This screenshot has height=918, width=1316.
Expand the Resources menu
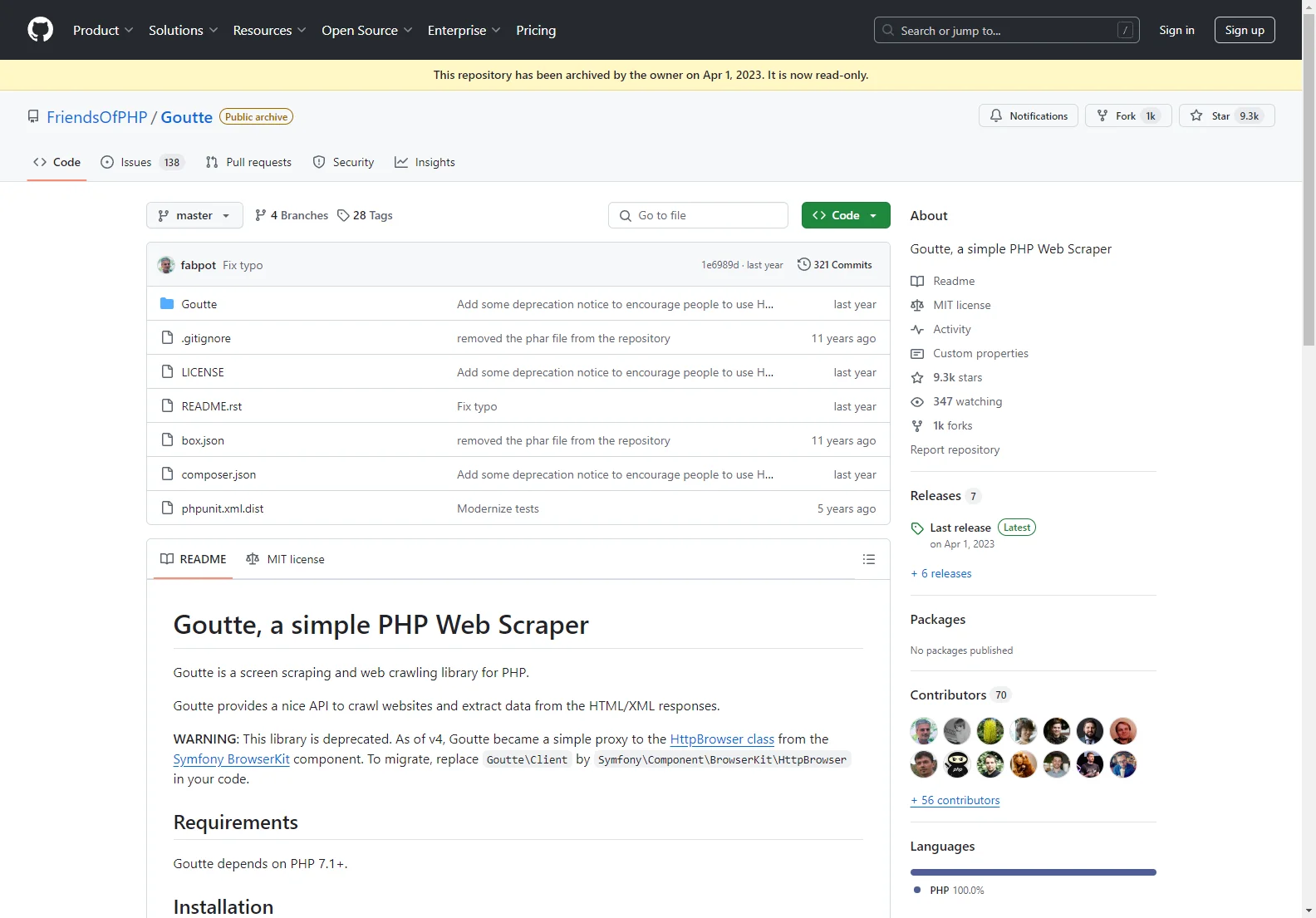269,30
